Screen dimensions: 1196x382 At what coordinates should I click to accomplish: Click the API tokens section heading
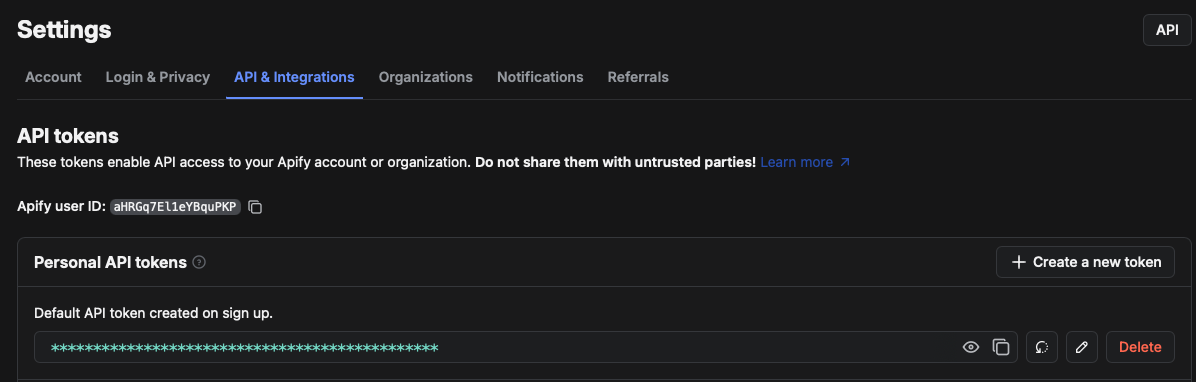pyautogui.click(x=68, y=136)
